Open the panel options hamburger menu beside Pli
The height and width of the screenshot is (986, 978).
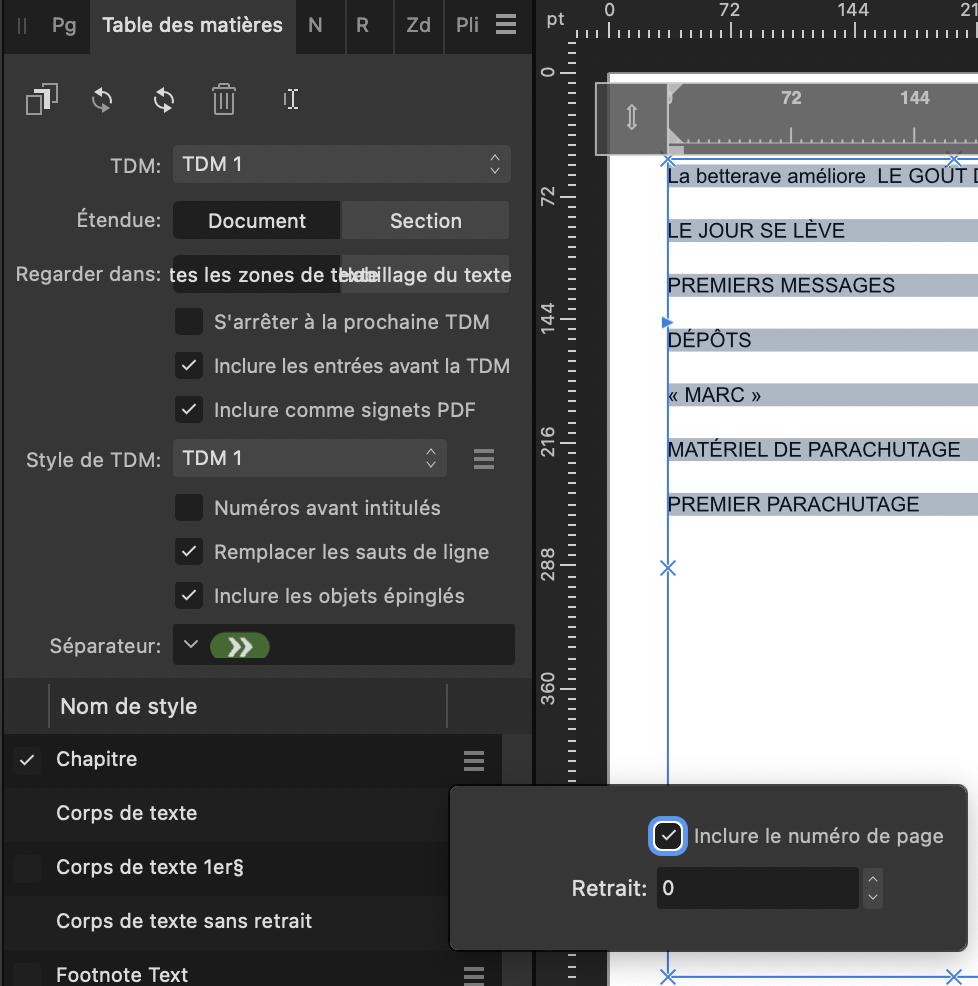click(506, 25)
